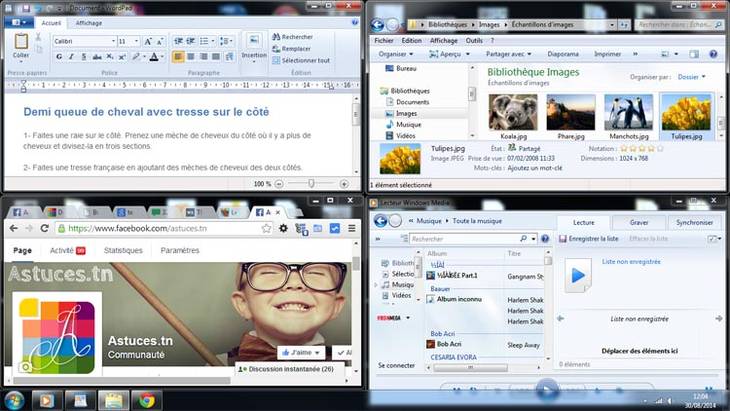Click the increase indent icon in WordPad
730x411 pixels.
191,41
